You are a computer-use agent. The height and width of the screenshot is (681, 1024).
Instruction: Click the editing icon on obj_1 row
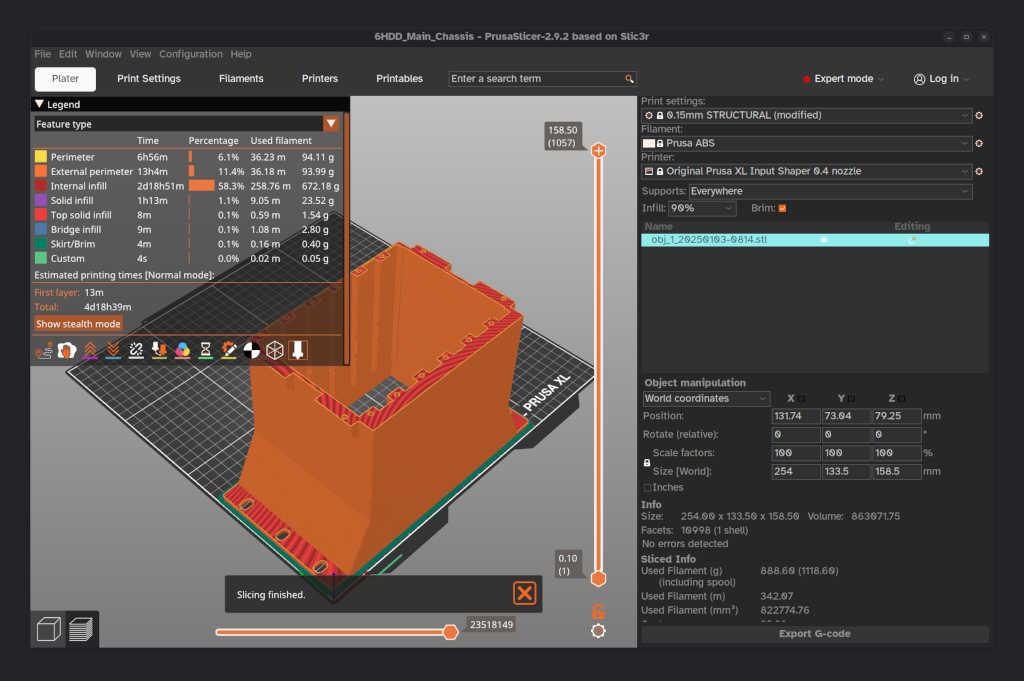(913, 240)
